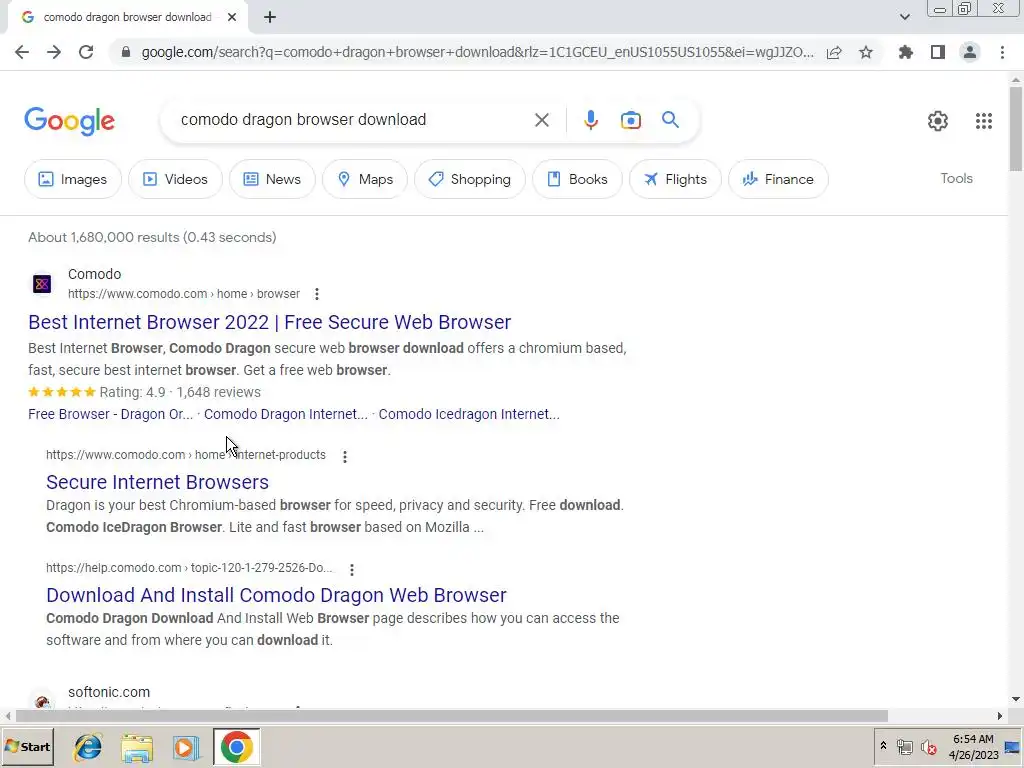Click the taskbar clock and date
Screen dimensions: 1024x768
pos(973,746)
